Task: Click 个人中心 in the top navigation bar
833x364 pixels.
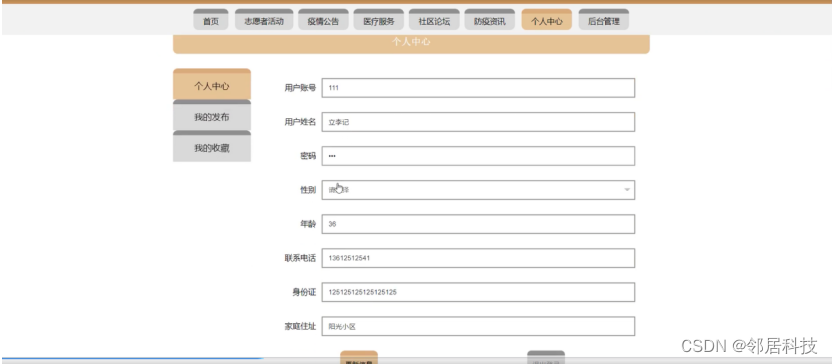Action: pyautogui.click(x=547, y=20)
